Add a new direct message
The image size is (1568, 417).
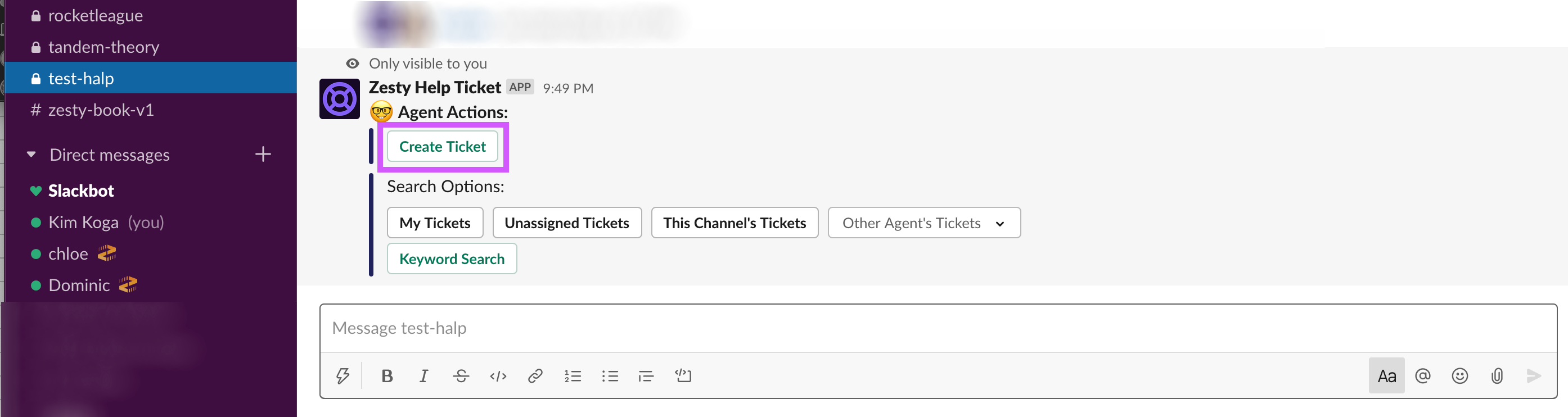pyautogui.click(x=263, y=155)
